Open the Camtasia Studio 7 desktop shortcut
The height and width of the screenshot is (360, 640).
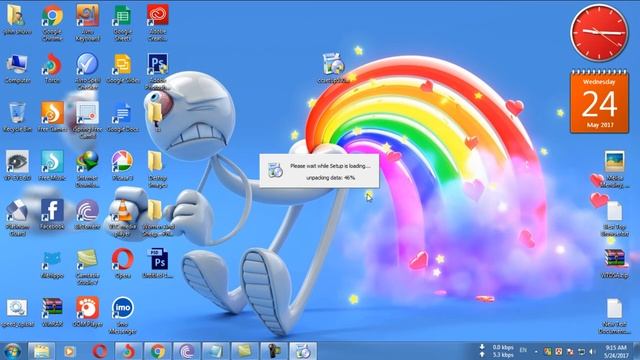87,266
